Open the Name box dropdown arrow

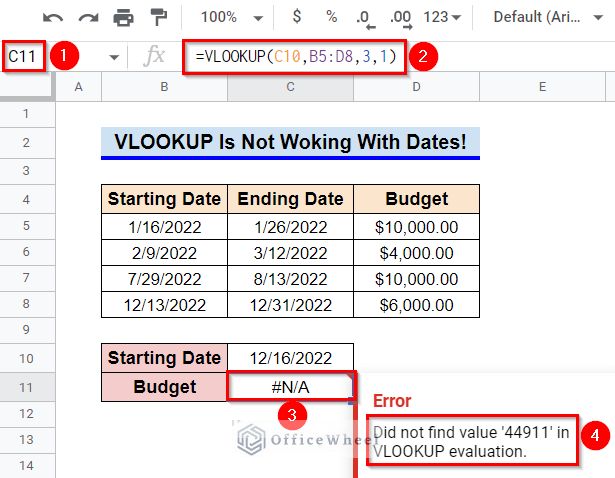coord(114,58)
